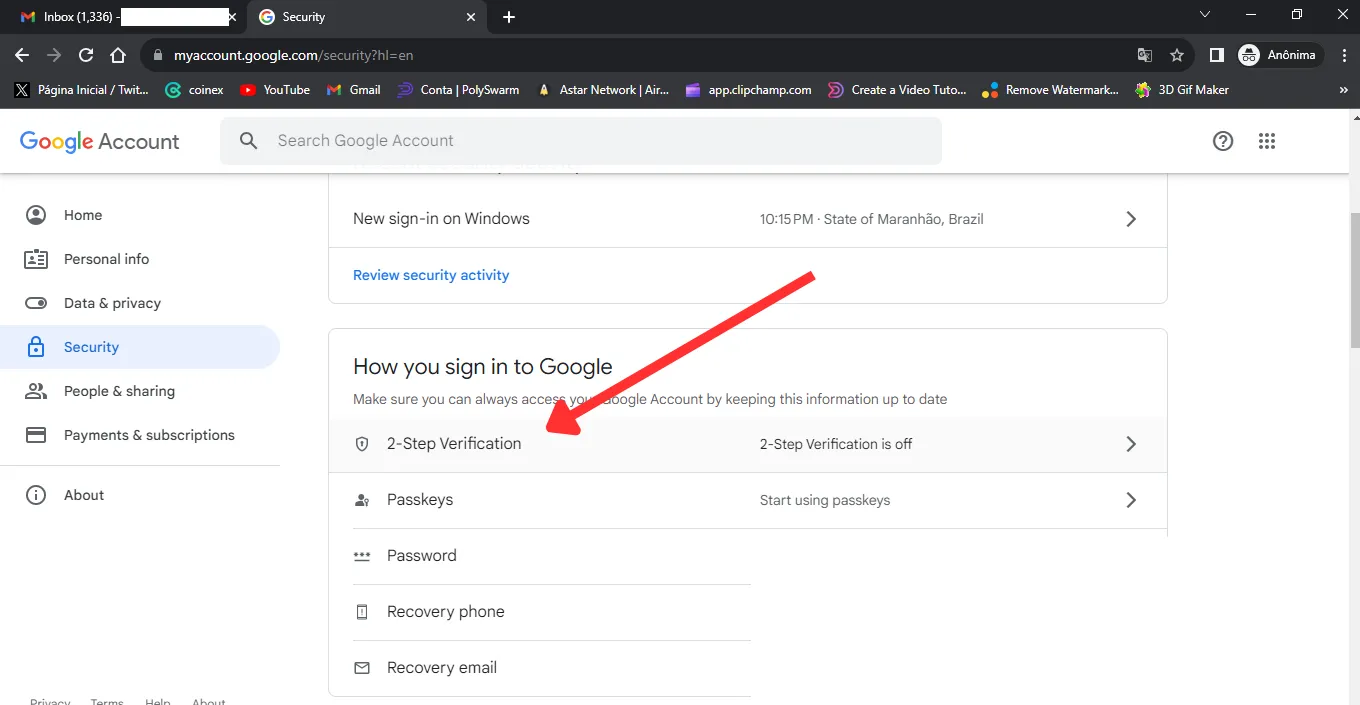Click the browser back arrow
Image resolution: width=1360 pixels, height=705 pixels.
coord(22,55)
